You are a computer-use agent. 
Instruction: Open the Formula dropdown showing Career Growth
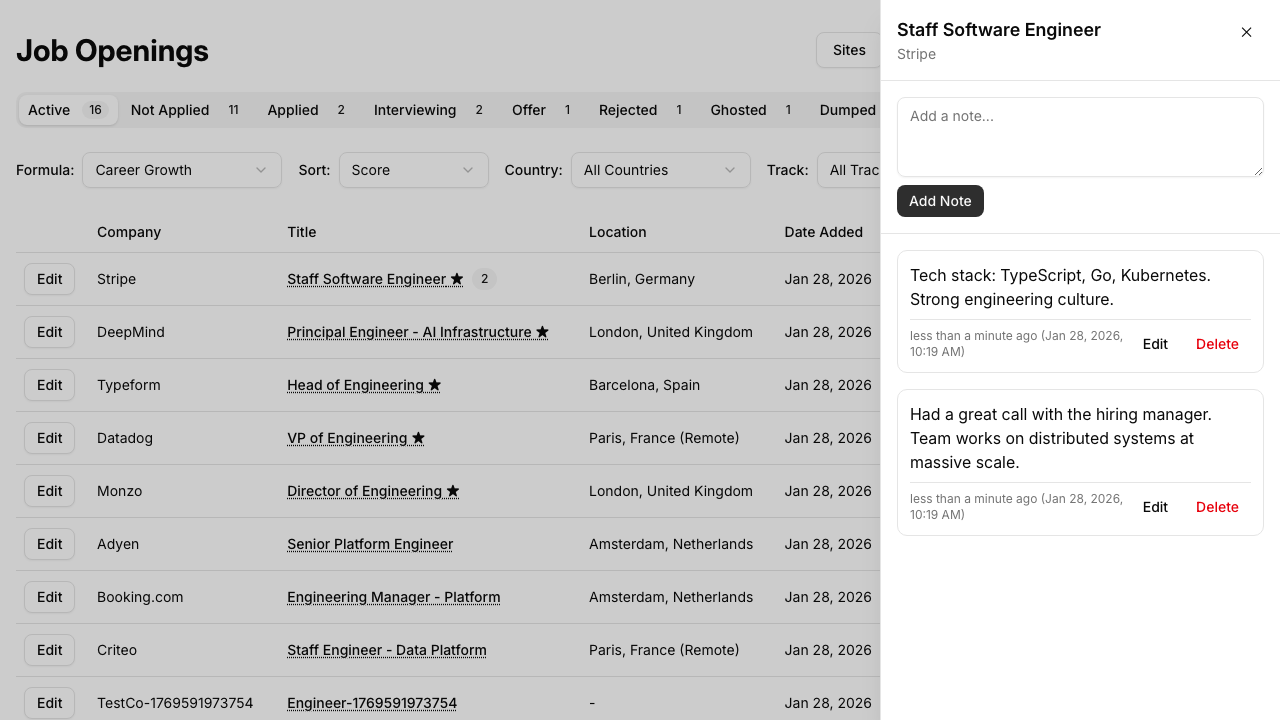(181, 170)
